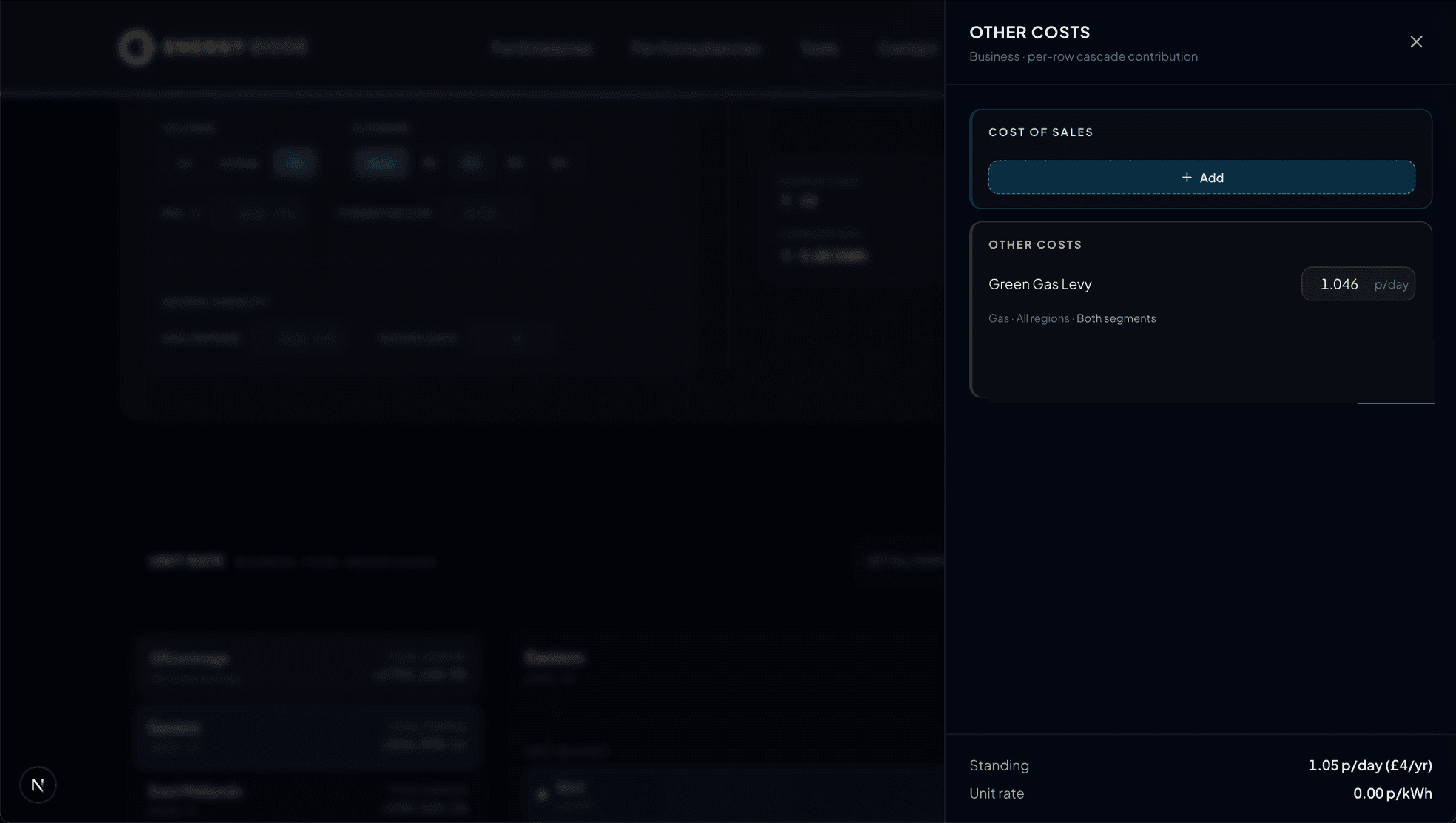Click the "Gas · All regions" text
Image resolution: width=1456 pixels, height=823 pixels.
pyautogui.click(x=1028, y=318)
